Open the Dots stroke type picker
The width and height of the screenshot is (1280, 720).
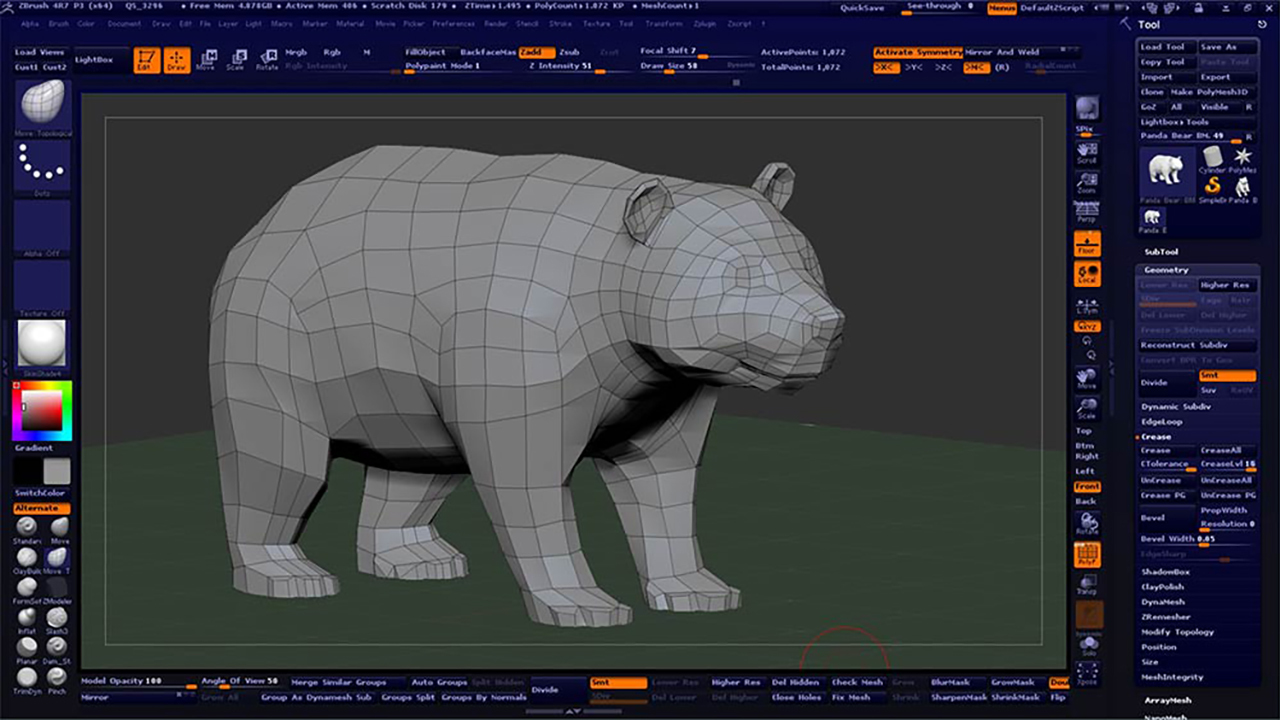click(x=42, y=166)
